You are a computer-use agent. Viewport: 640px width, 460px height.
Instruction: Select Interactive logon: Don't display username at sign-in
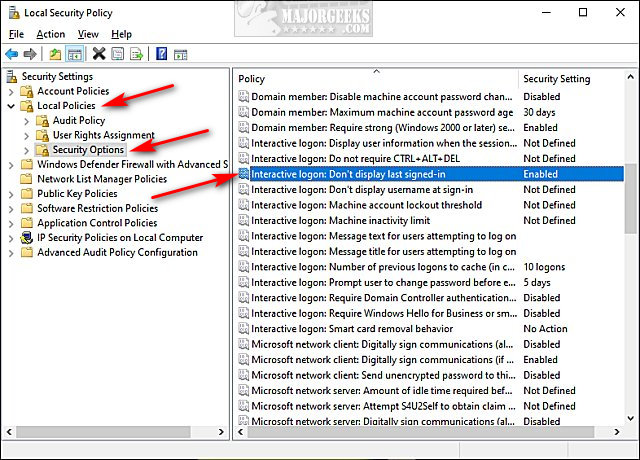pyautogui.click(x=430, y=189)
